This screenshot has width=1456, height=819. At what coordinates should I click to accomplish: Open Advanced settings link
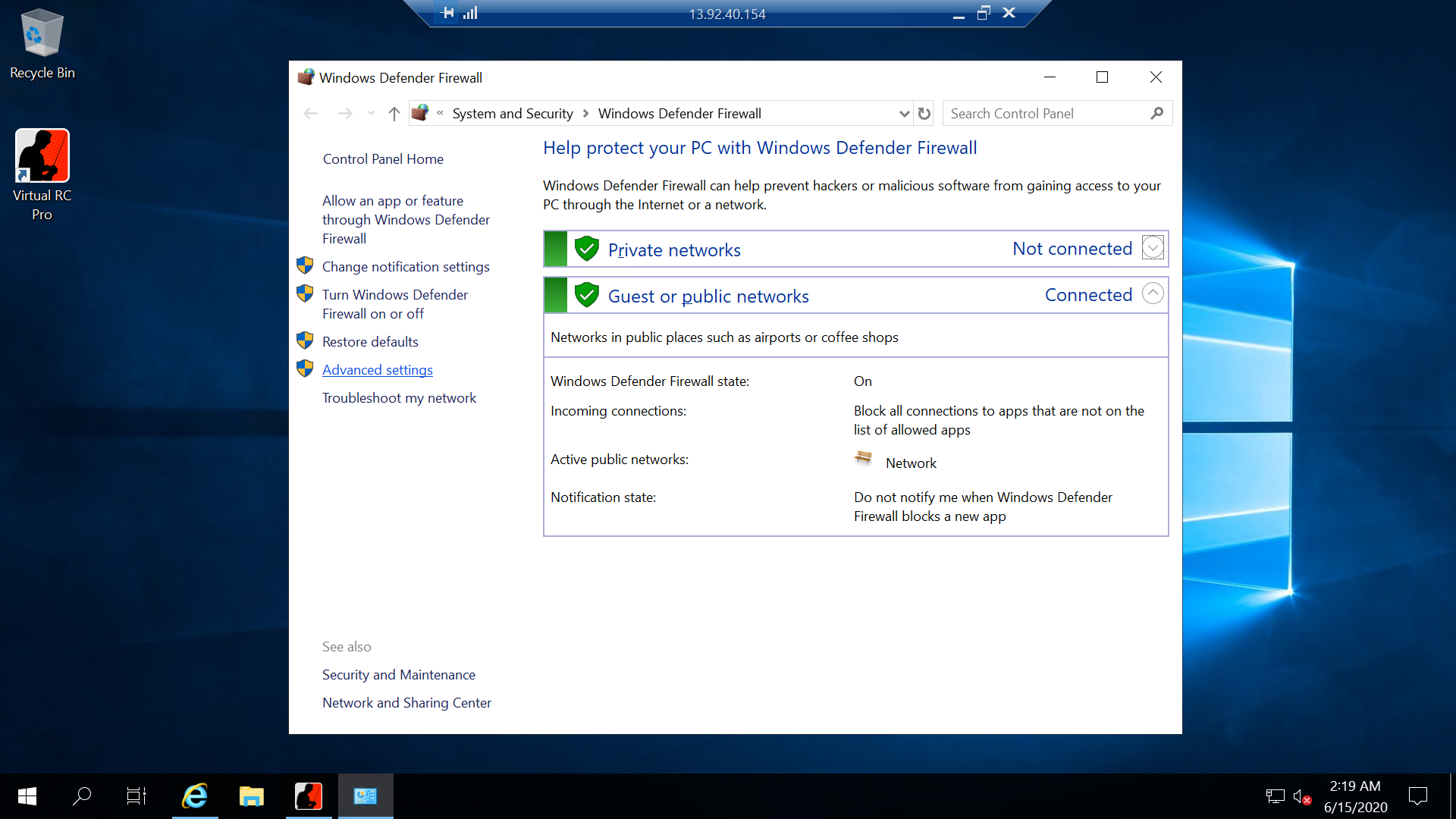(378, 370)
